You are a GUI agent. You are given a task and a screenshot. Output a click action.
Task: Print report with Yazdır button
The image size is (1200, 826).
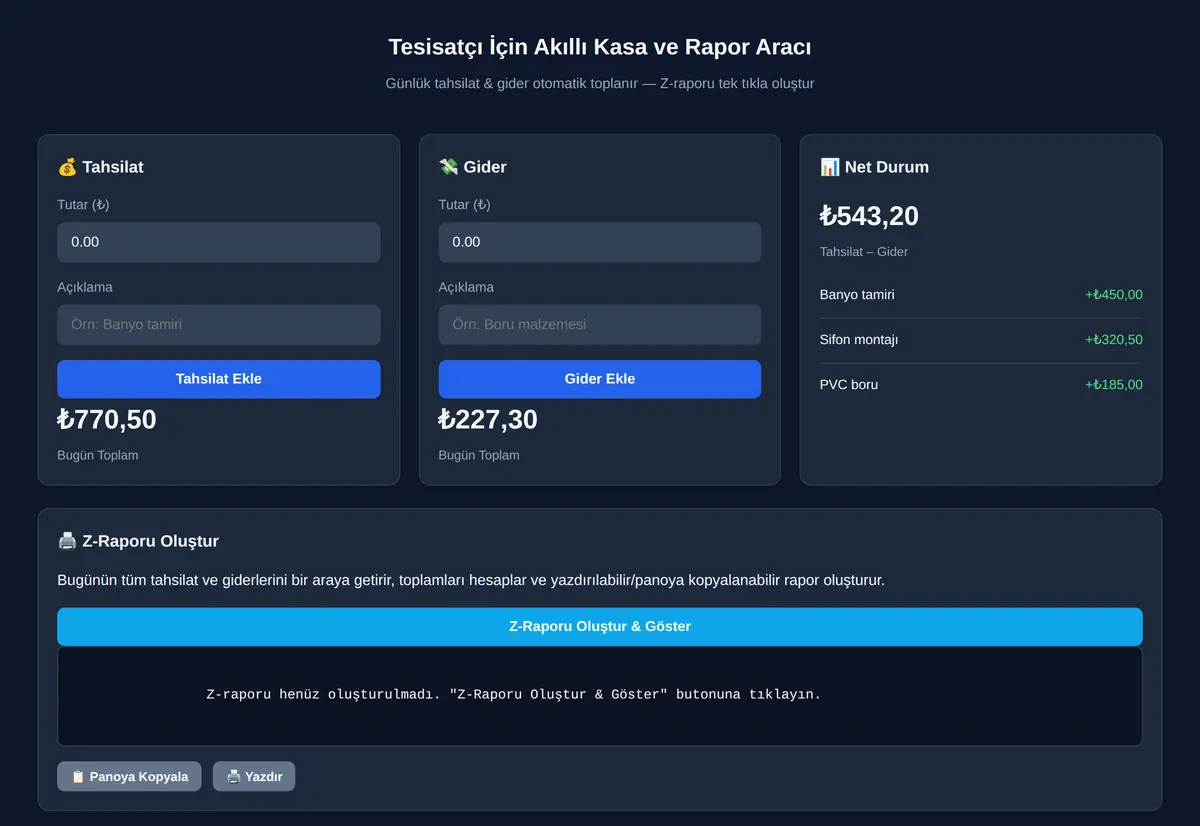point(254,776)
